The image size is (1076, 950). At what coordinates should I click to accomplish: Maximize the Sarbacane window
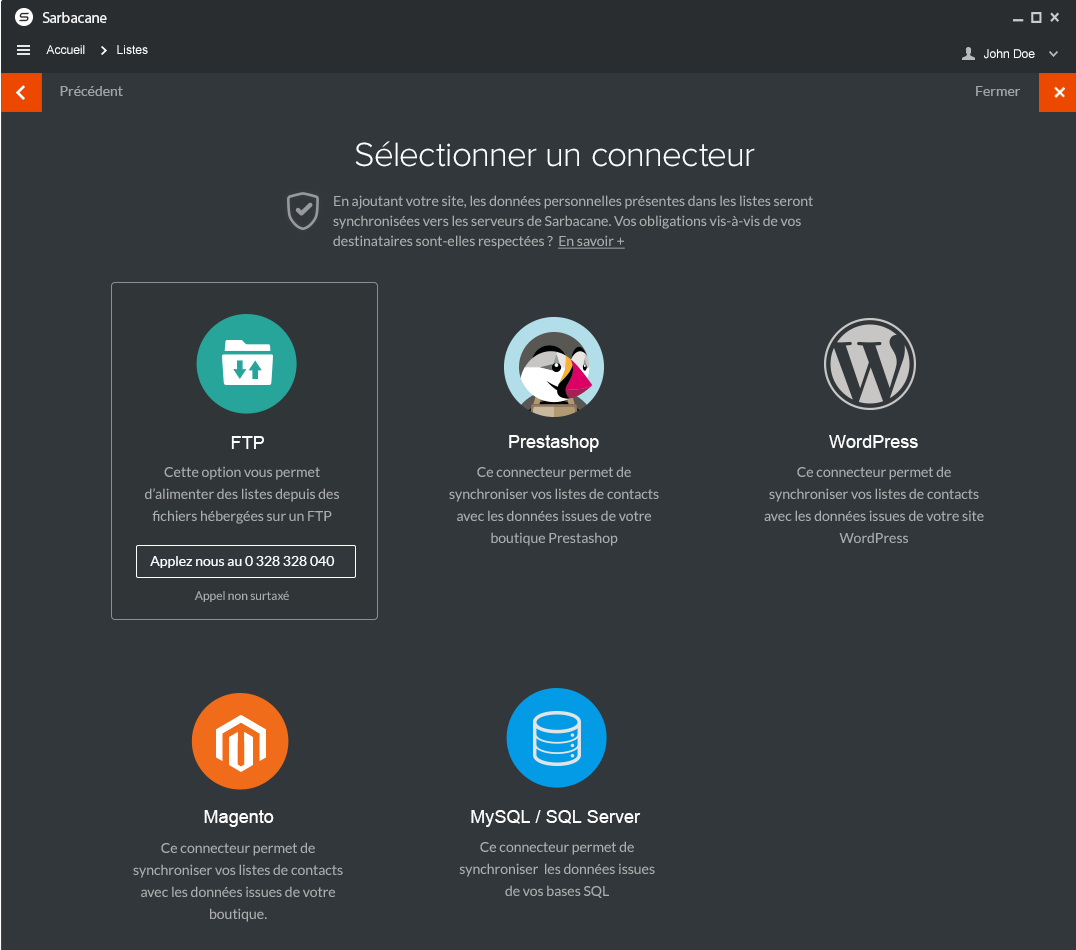tap(1036, 17)
